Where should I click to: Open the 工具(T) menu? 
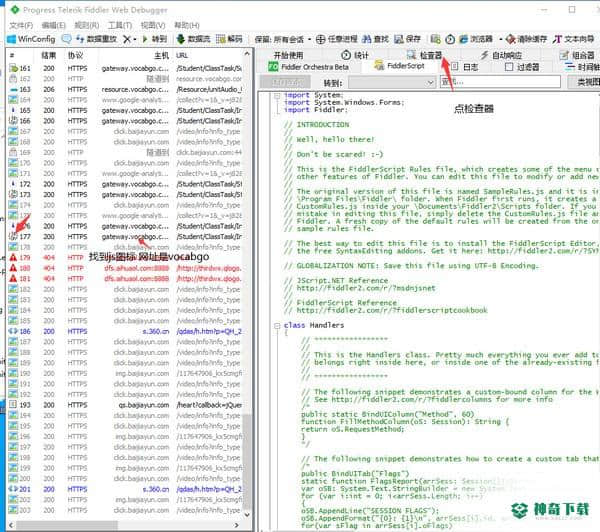coord(120,25)
